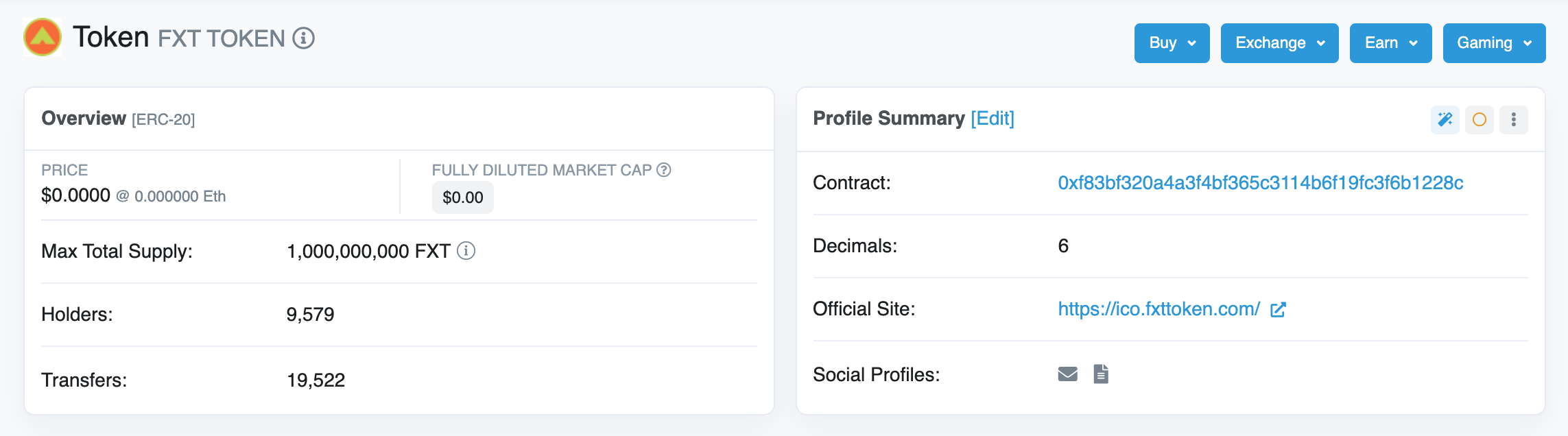1568x436 pixels.
Task: Expand the Earn dropdown
Action: pyautogui.click(x=1390, y=43)
